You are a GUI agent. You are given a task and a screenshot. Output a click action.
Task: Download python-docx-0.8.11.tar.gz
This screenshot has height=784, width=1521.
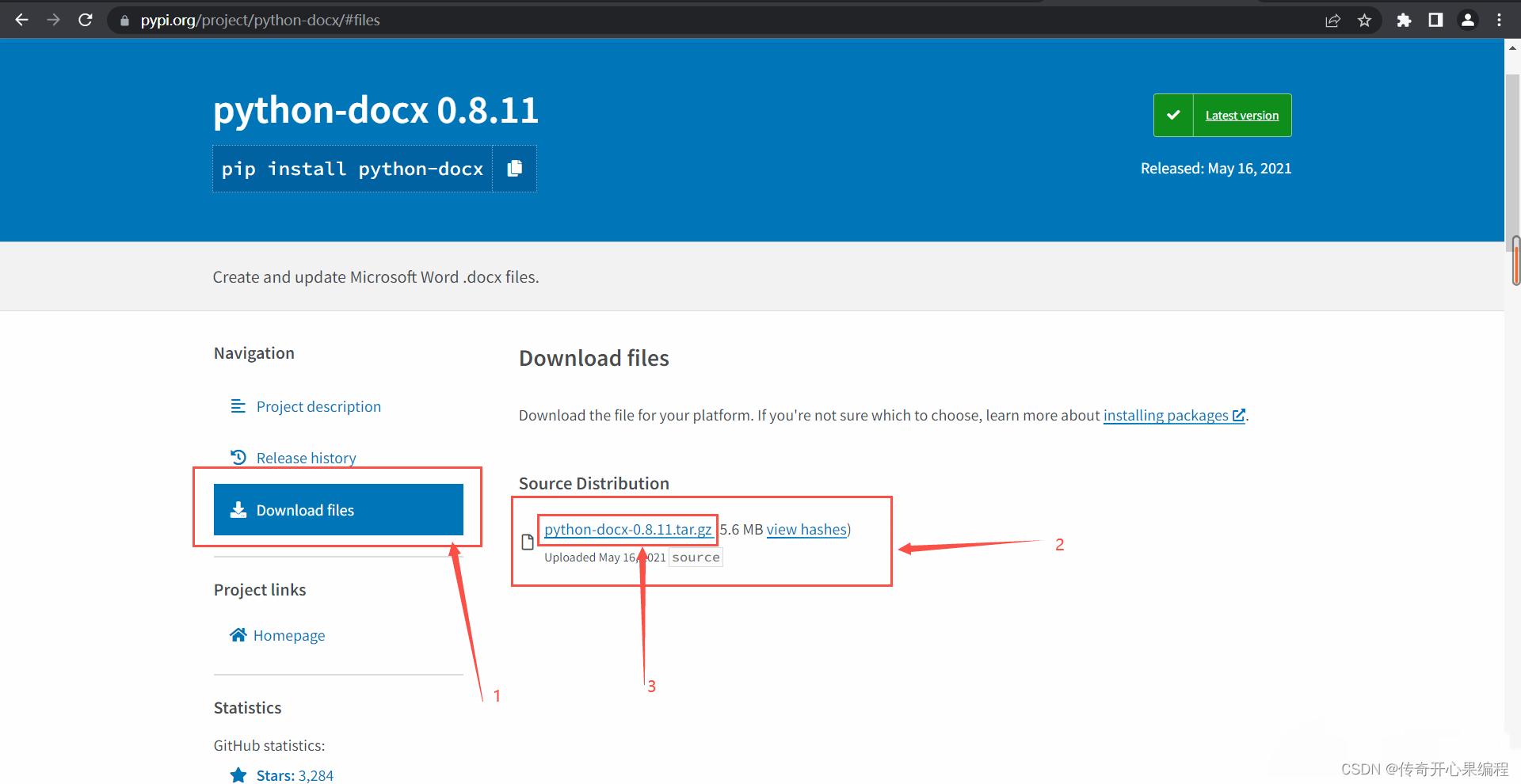pos(627,529)
